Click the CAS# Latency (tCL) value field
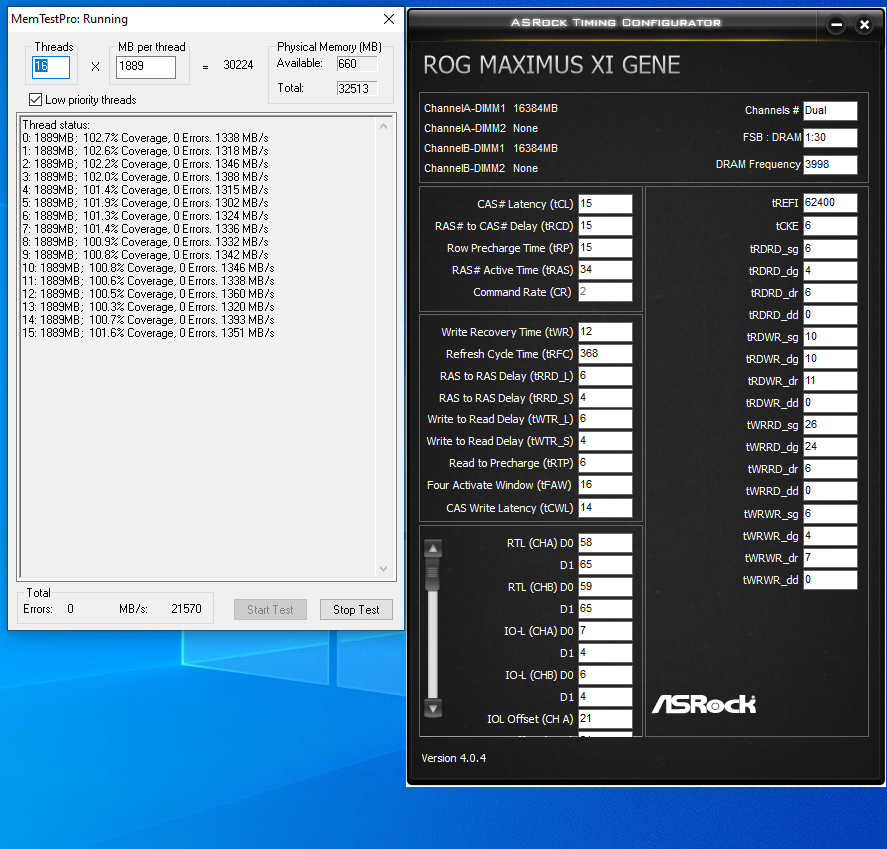The height and width of the screenshot is (849, 887). [605, 204]
